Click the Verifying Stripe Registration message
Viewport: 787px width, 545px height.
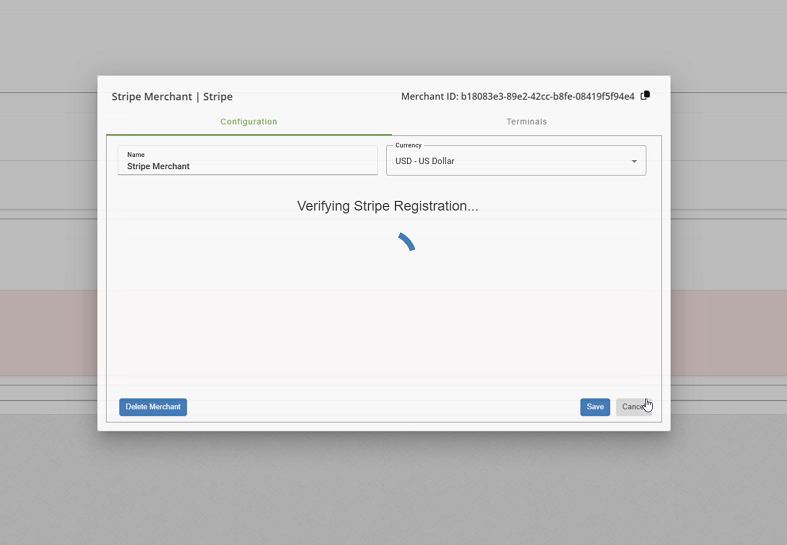[387, 206]
